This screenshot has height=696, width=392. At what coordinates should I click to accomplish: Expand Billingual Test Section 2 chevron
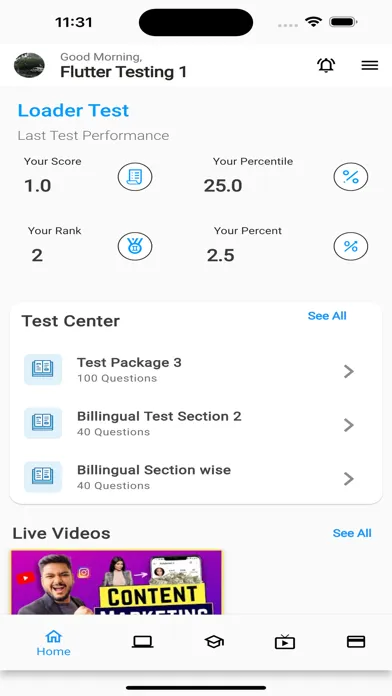point(349,425)
